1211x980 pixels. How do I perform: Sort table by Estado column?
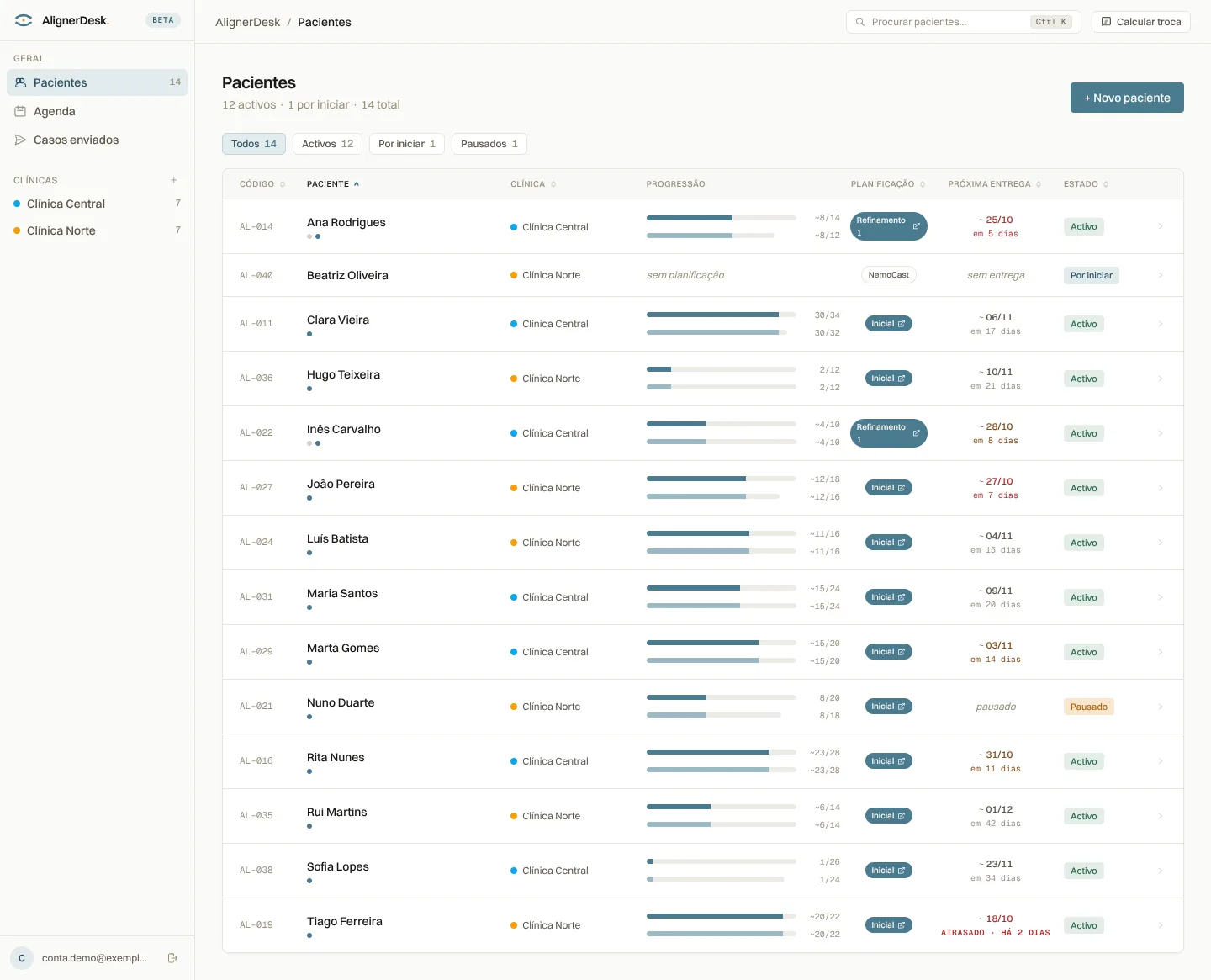[1087, 184]
